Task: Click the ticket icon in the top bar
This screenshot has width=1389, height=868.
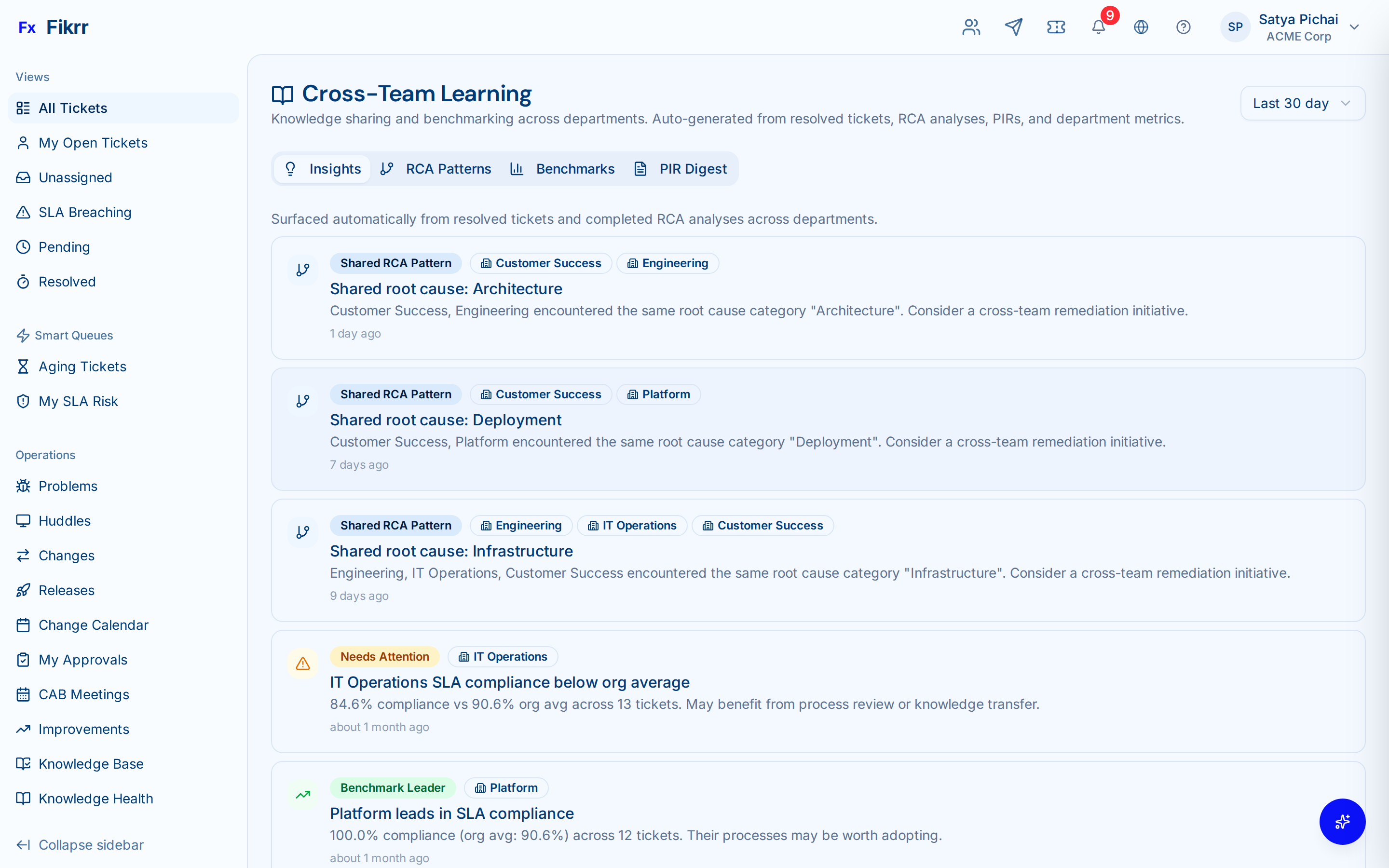Action: pyautogui.click(x=1056, y=27)
